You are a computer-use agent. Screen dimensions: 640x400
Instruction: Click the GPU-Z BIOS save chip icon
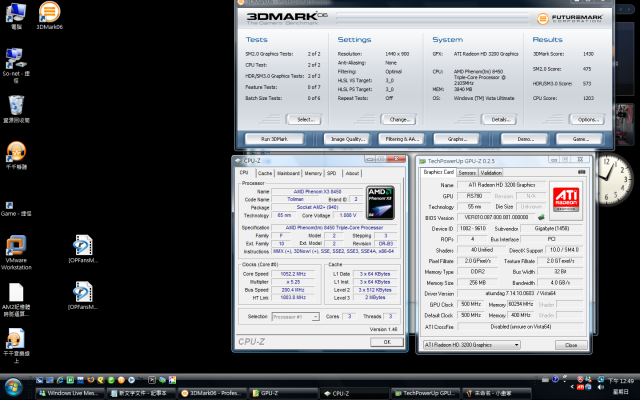541,217
